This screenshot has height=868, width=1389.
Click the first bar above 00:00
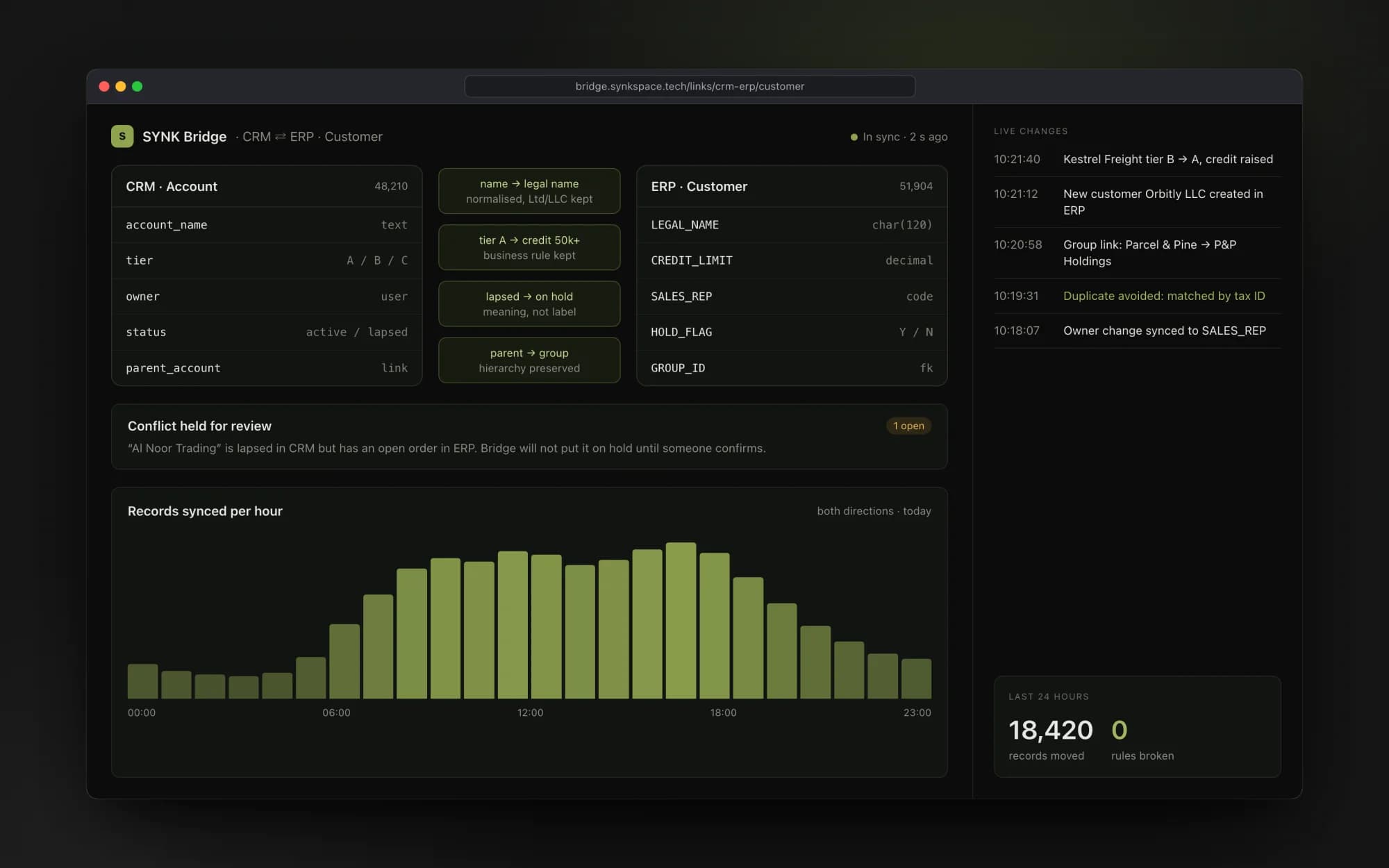tap(142, 681)
